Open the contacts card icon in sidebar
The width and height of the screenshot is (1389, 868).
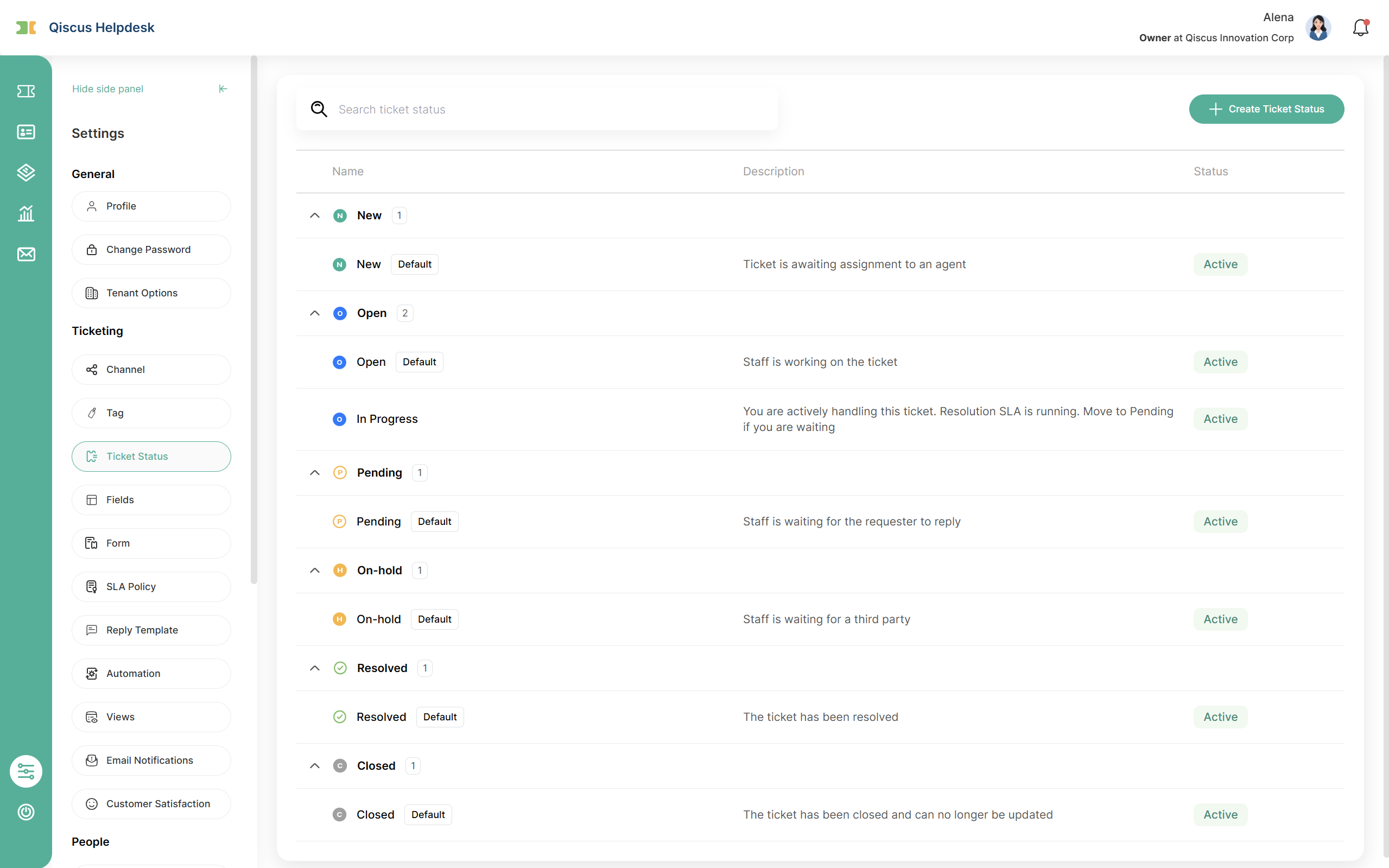coord(26,132)
